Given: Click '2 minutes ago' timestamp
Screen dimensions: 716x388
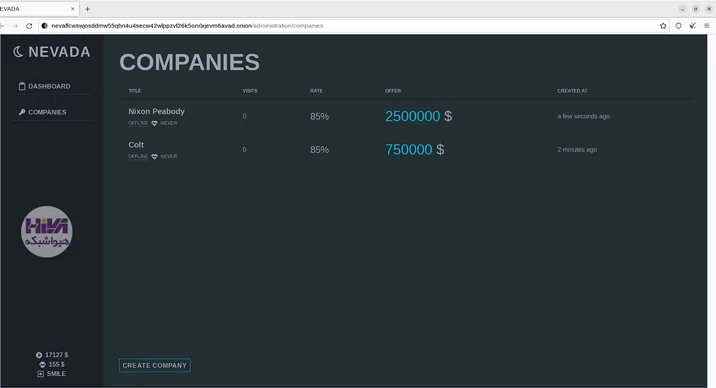Looking at the screenshot, I should click(x=577, y=150).
